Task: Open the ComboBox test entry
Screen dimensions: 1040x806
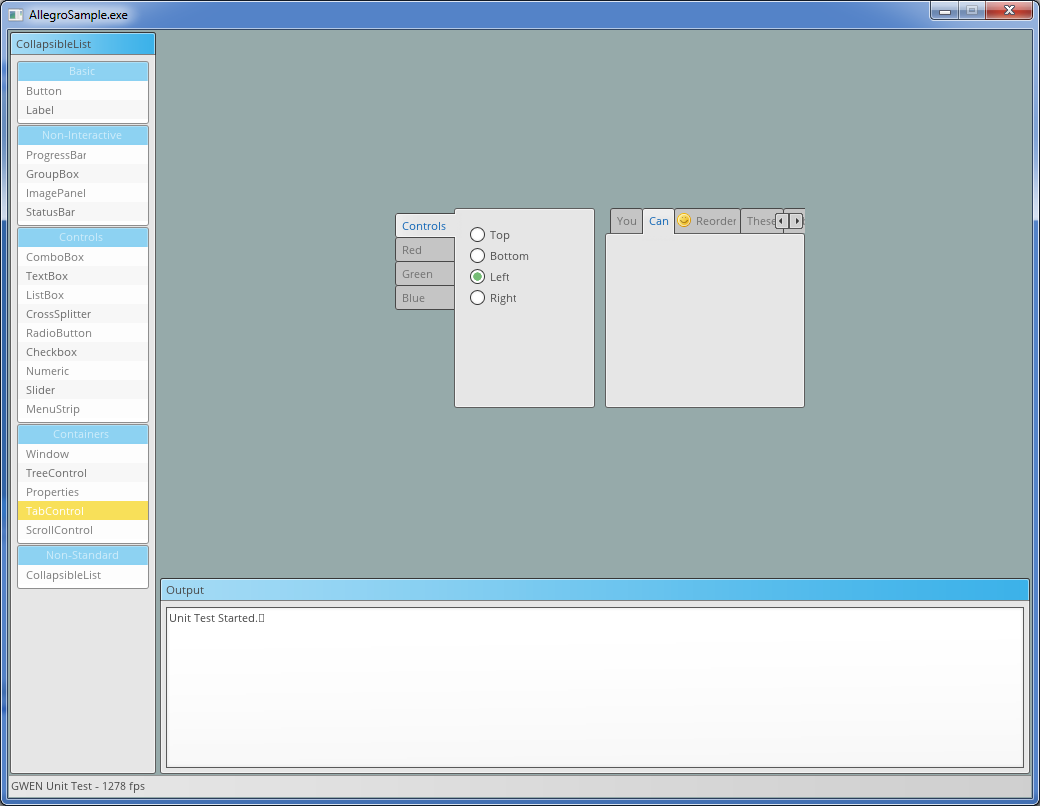Action: [55, 257]
